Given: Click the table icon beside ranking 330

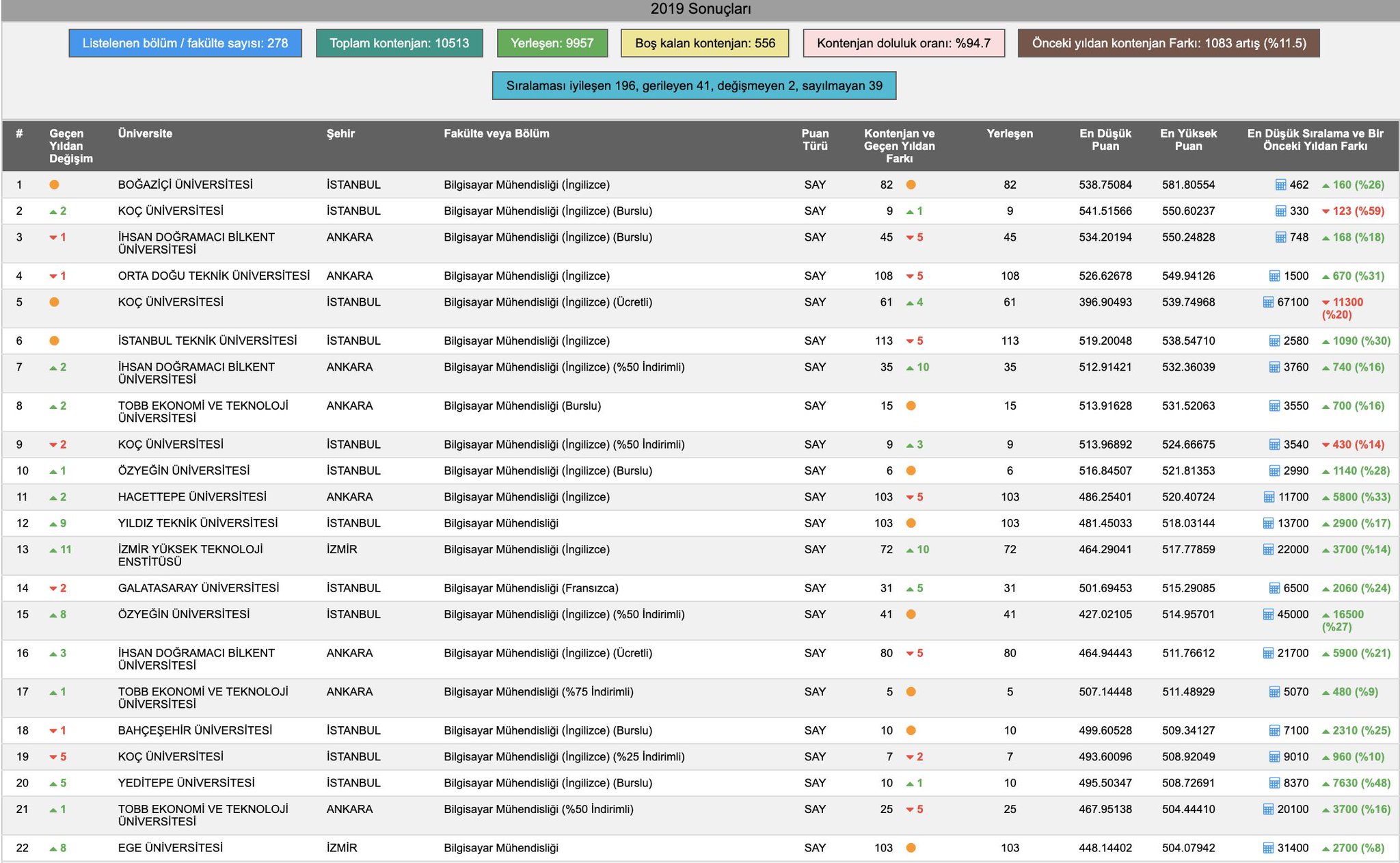Looking at the screenshot, I should pyautogui.click(x=1281, y=211).
